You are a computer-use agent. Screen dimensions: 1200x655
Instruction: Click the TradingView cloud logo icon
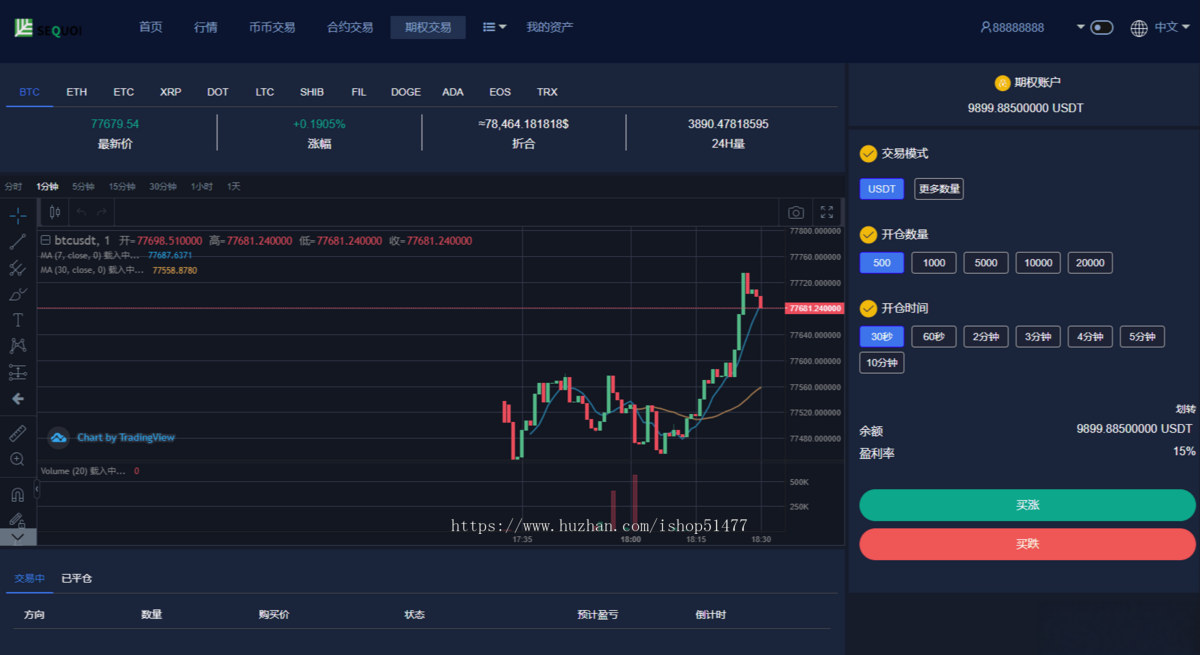(58, 437)
